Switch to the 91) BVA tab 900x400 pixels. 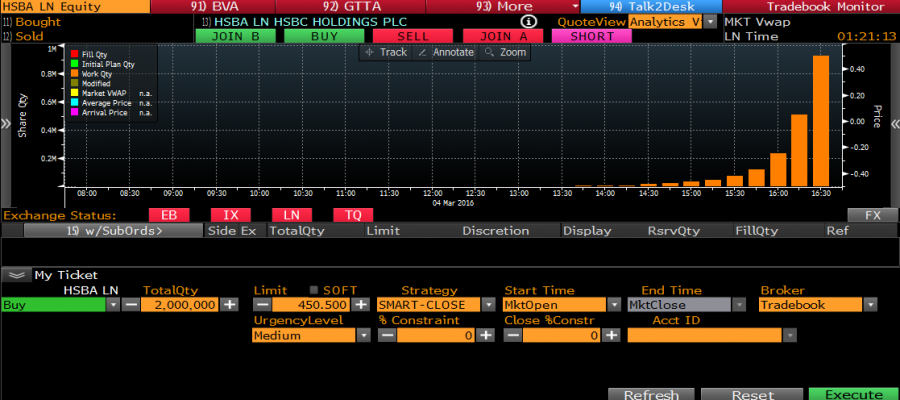pyautogui.click(x=214, y=6)
